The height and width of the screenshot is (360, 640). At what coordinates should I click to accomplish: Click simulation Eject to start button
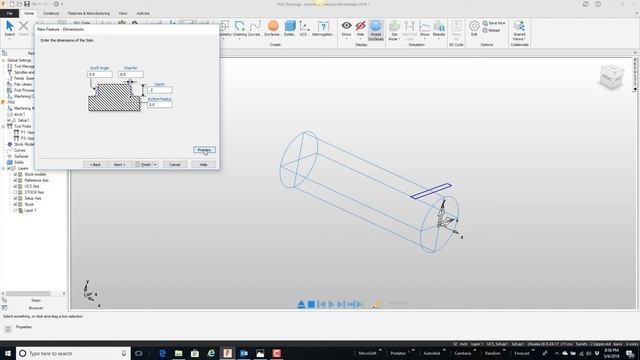[301, 304]
